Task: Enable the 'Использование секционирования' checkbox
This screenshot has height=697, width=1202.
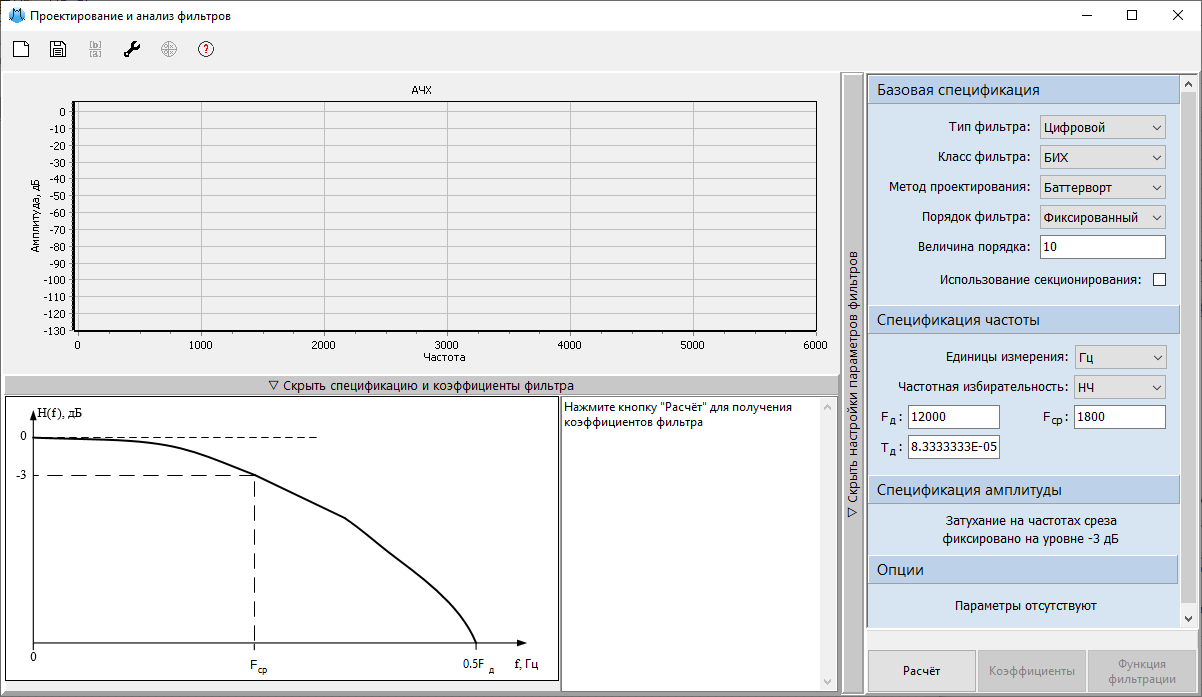Action: click(1159, 280)
